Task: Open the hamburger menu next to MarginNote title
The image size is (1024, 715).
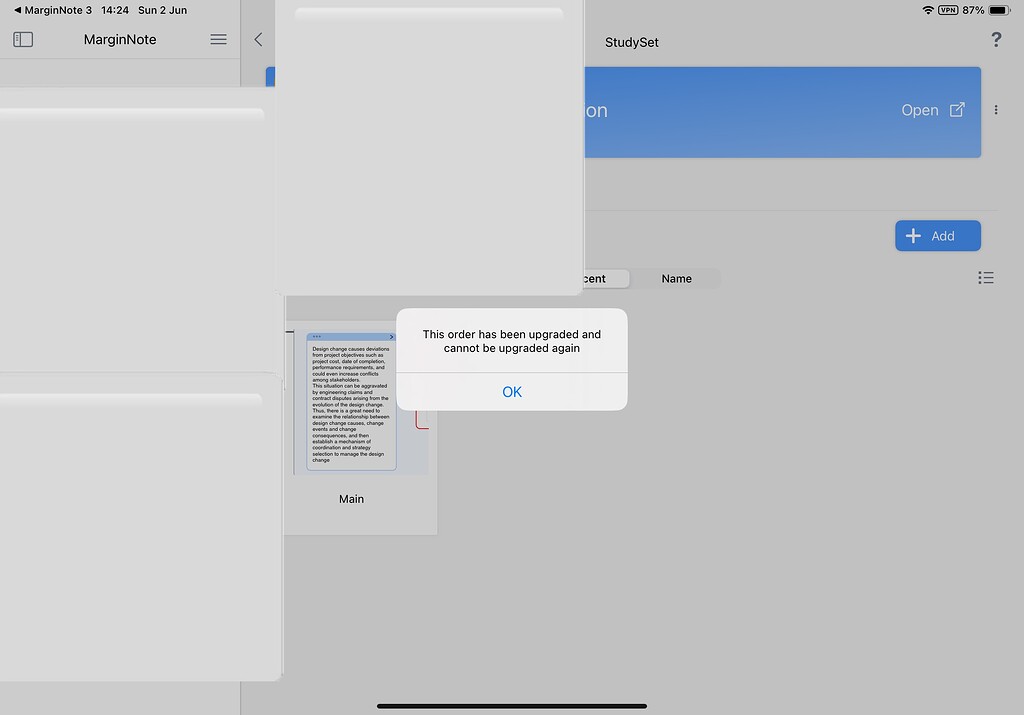Action: pos(217,39)
